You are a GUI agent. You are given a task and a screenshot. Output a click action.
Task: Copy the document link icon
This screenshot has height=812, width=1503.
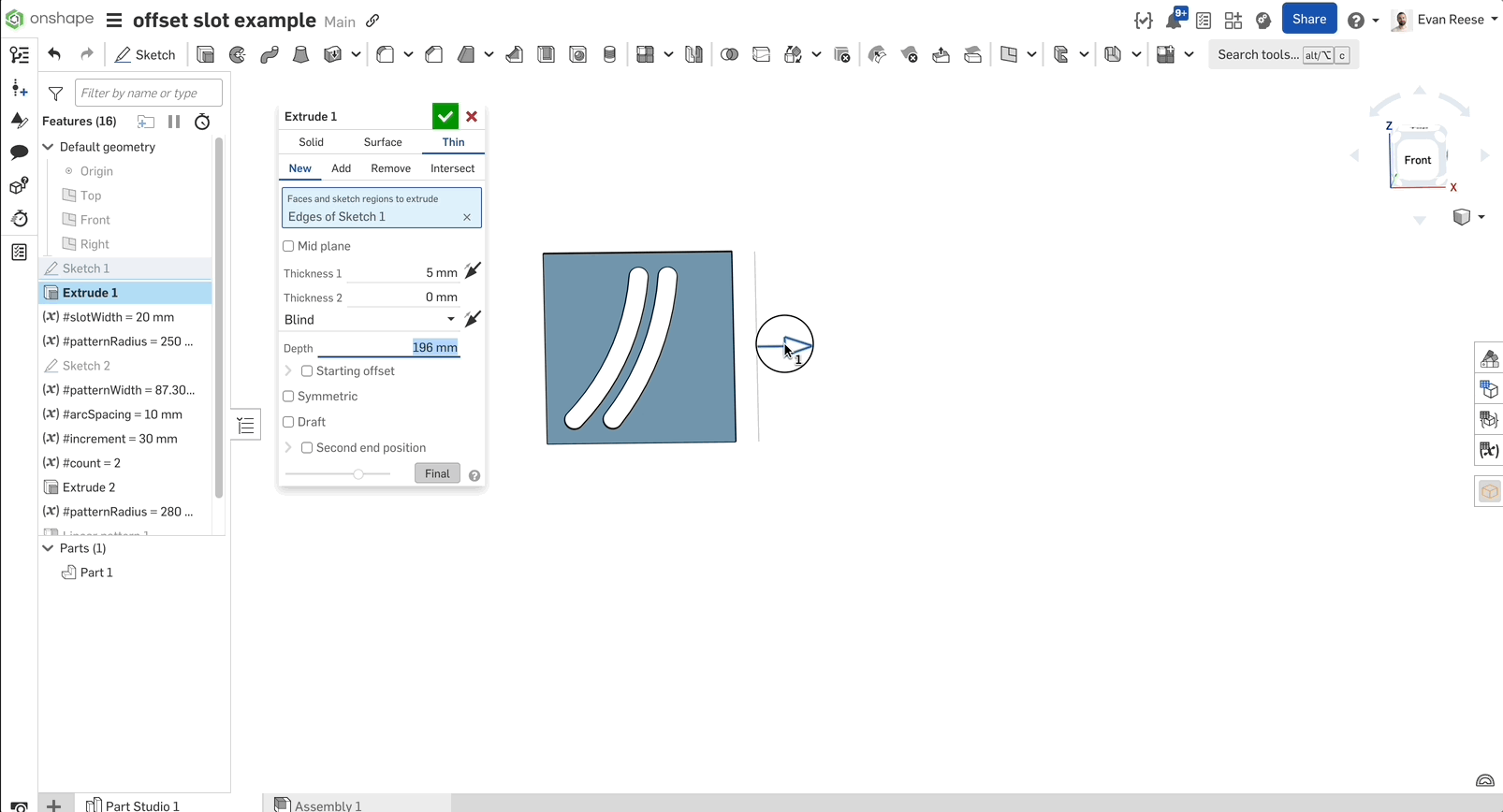point(372,21)
